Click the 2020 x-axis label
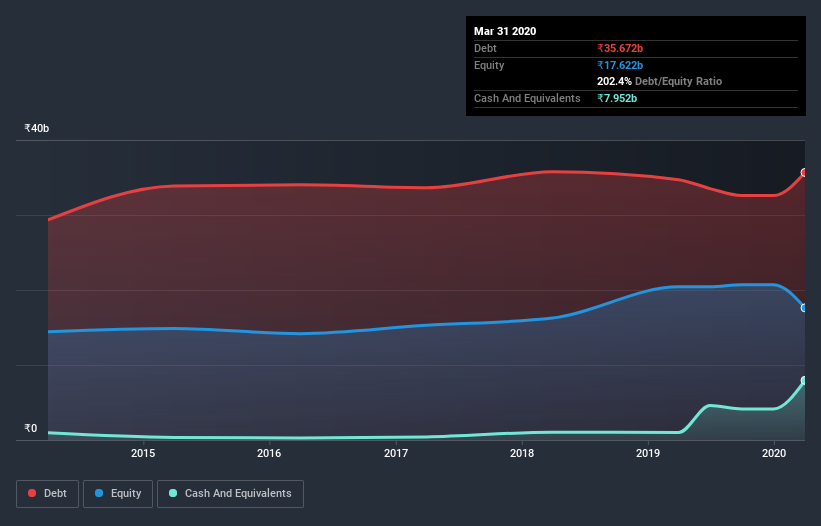Viewport: 821px width, 526px height. (774, 453)
